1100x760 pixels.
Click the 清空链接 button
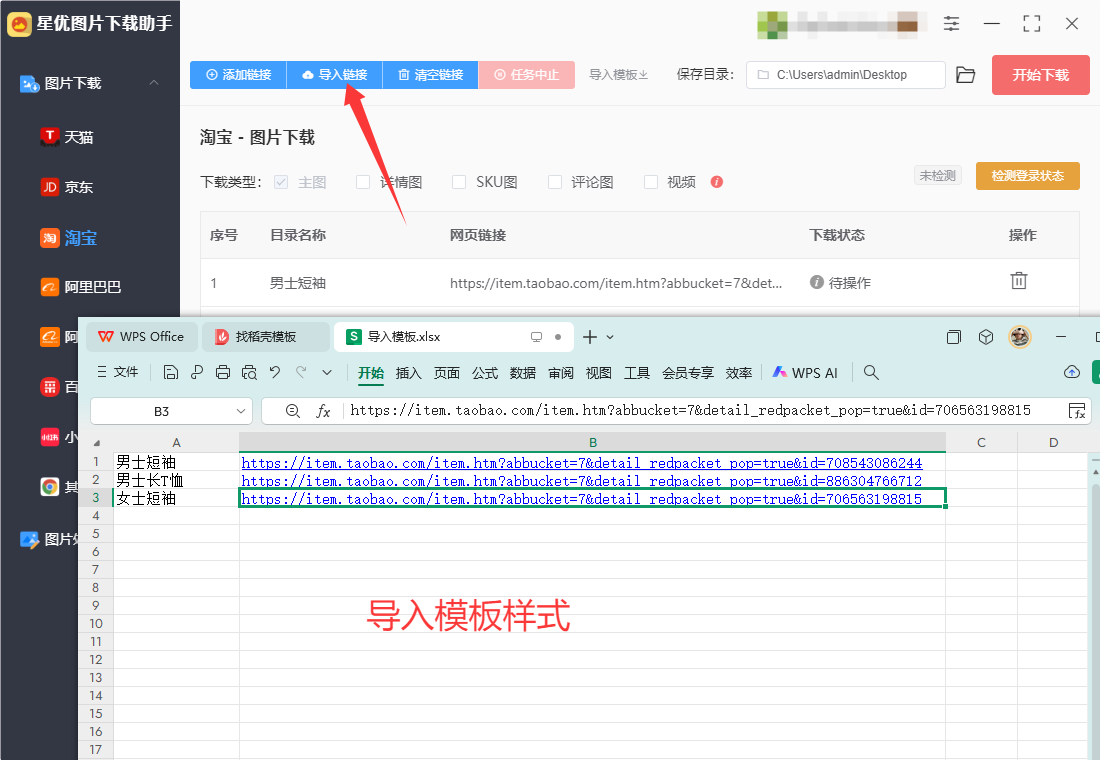click(431, 74)
